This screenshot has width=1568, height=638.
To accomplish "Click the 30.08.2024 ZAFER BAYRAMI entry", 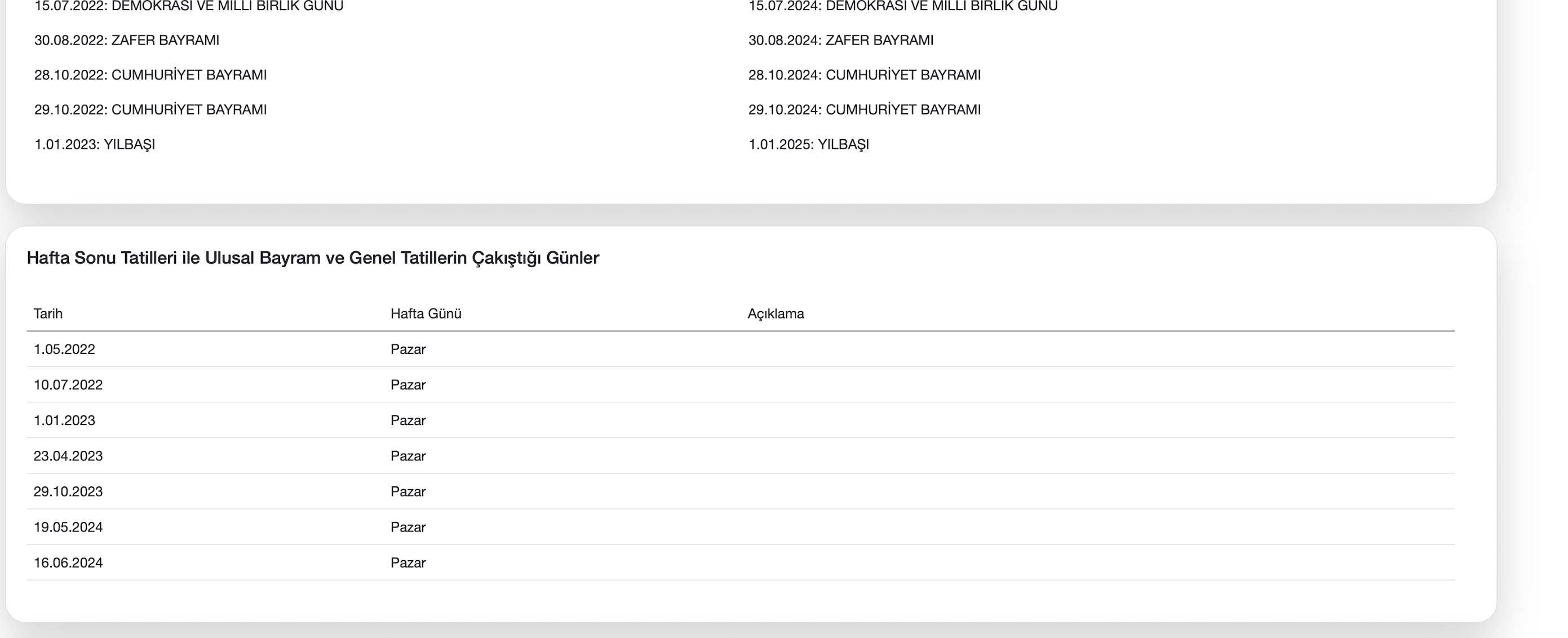I will 840,40.
